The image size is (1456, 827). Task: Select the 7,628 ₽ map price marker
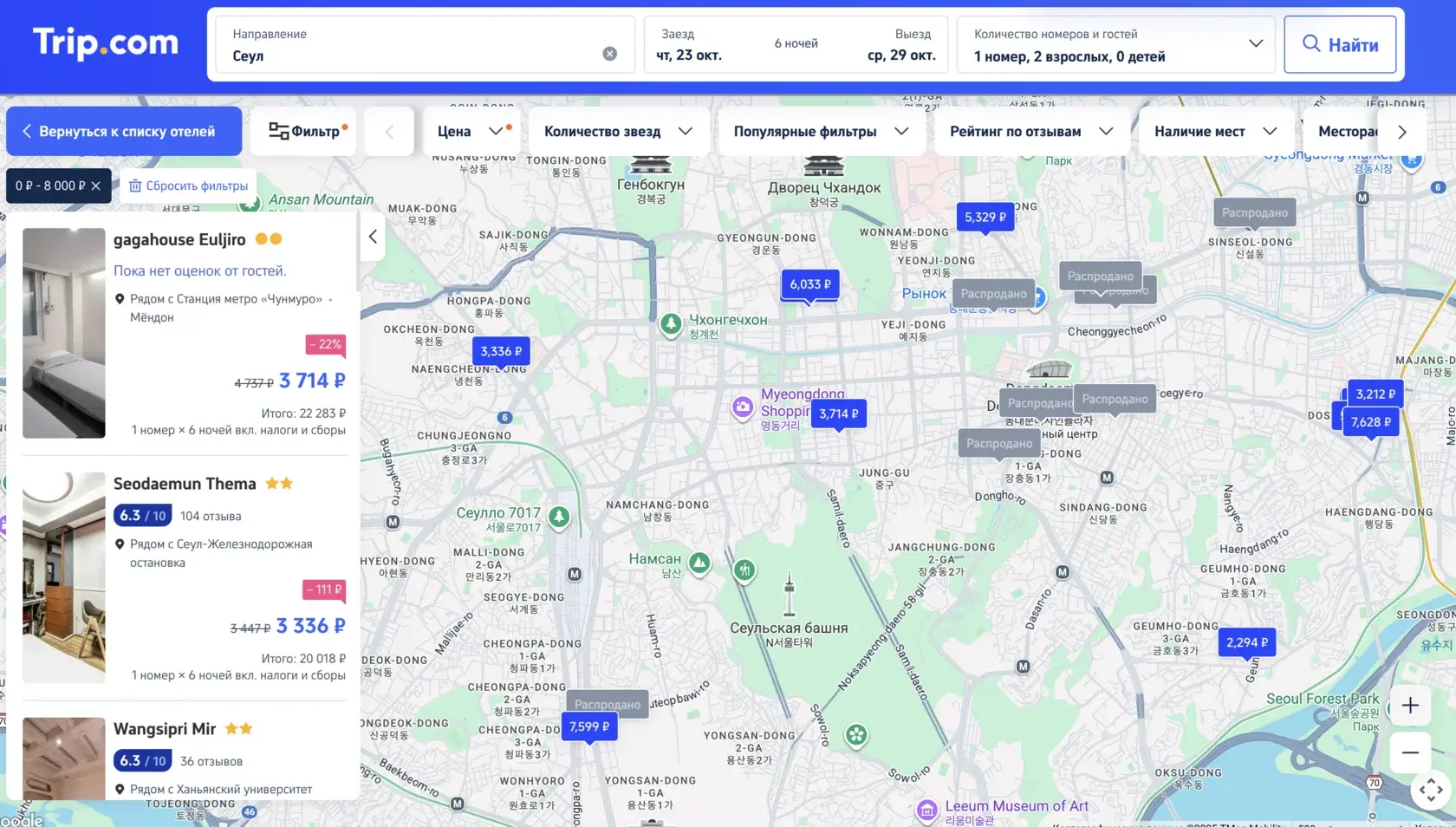pos(1371,422)
